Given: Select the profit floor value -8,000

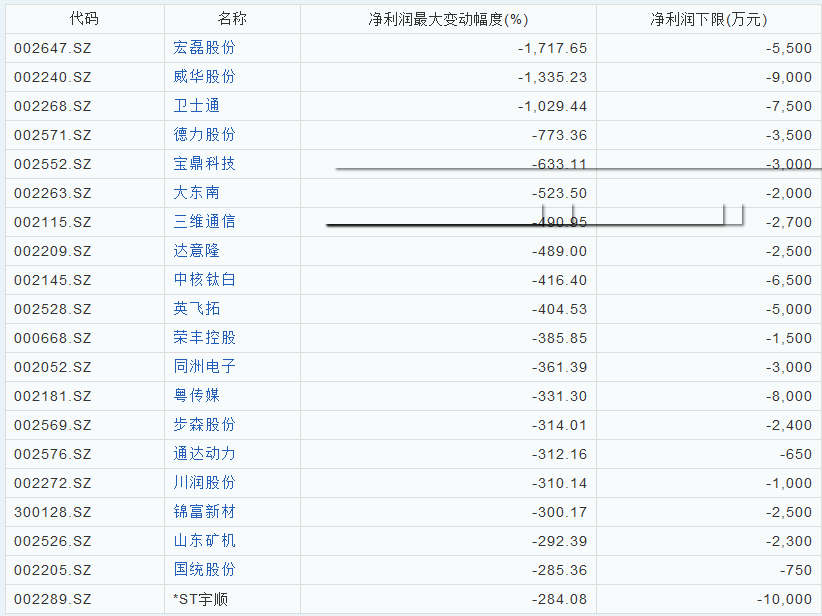Looking at the screenshot, I should click(x=789, y=396).
